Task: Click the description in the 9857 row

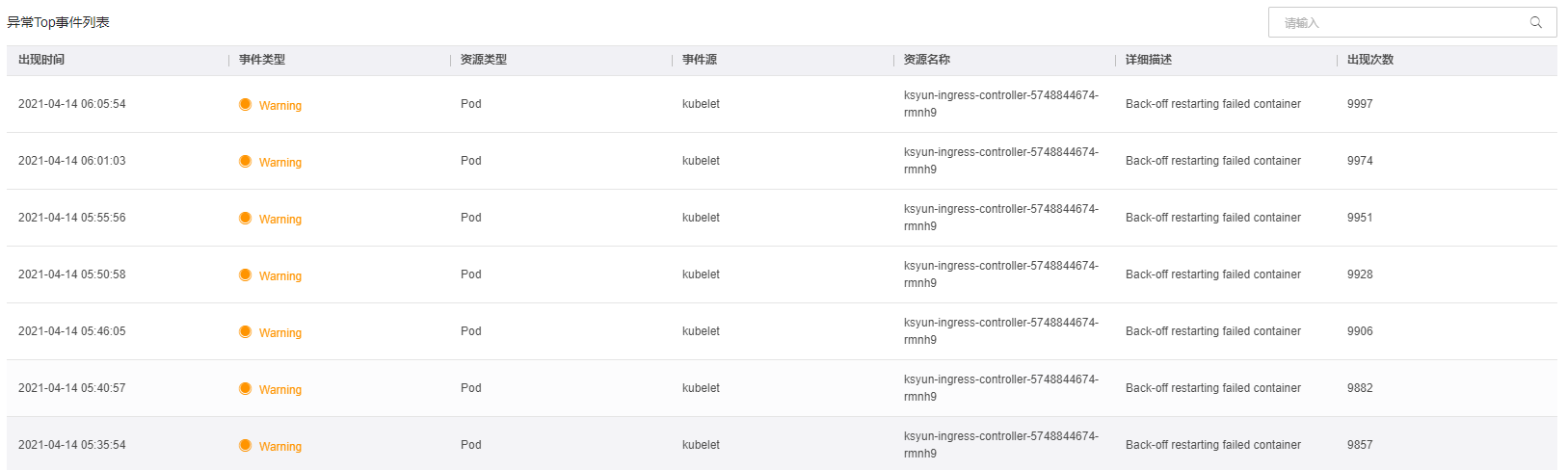Action: click(x=1212, y=445)
